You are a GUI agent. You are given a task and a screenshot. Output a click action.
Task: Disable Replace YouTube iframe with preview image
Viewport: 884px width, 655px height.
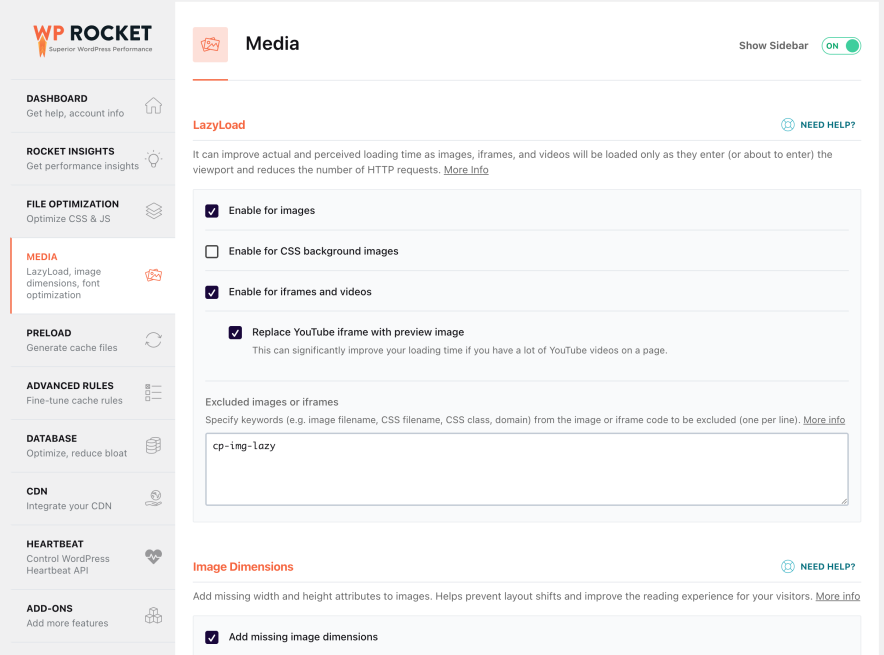[x=235, y=331]
